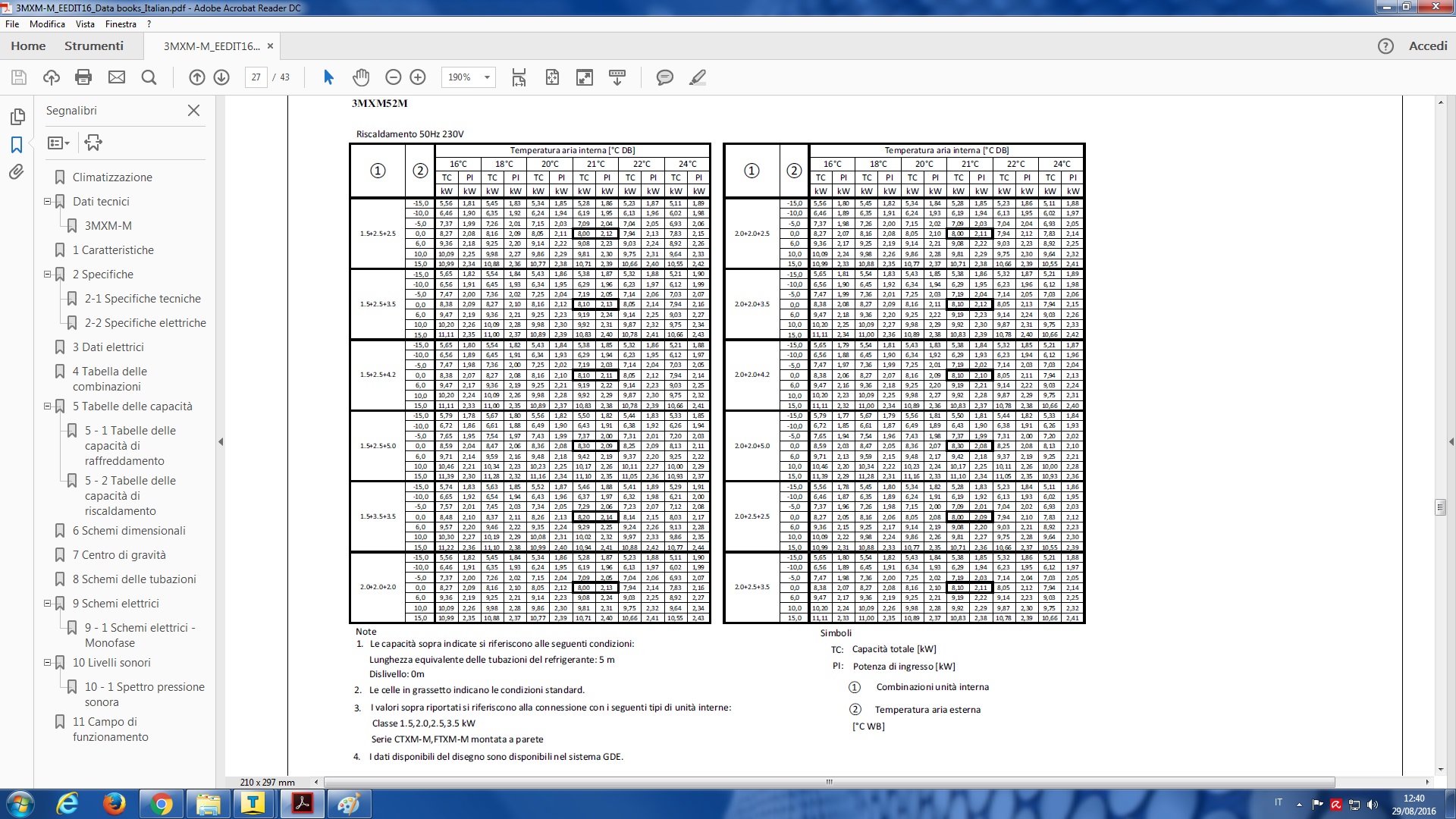Open the Climatizzazione bookmark
Image resolution: width=1456 pixels, height=819 pixels.
point(112,177)
